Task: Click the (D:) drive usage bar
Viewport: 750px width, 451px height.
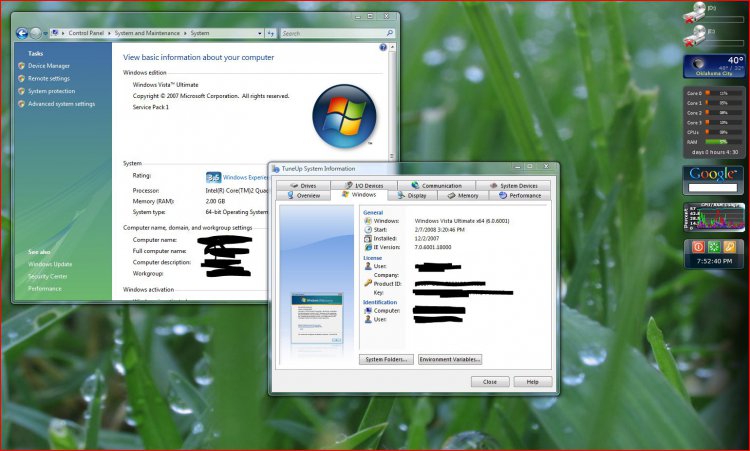Action: point(725,20)
